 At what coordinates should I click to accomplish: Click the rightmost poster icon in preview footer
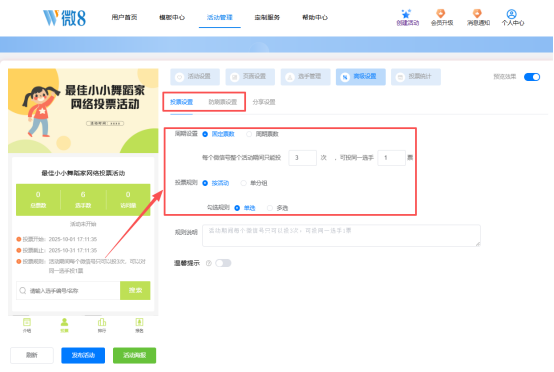click(x=140, y=322)
